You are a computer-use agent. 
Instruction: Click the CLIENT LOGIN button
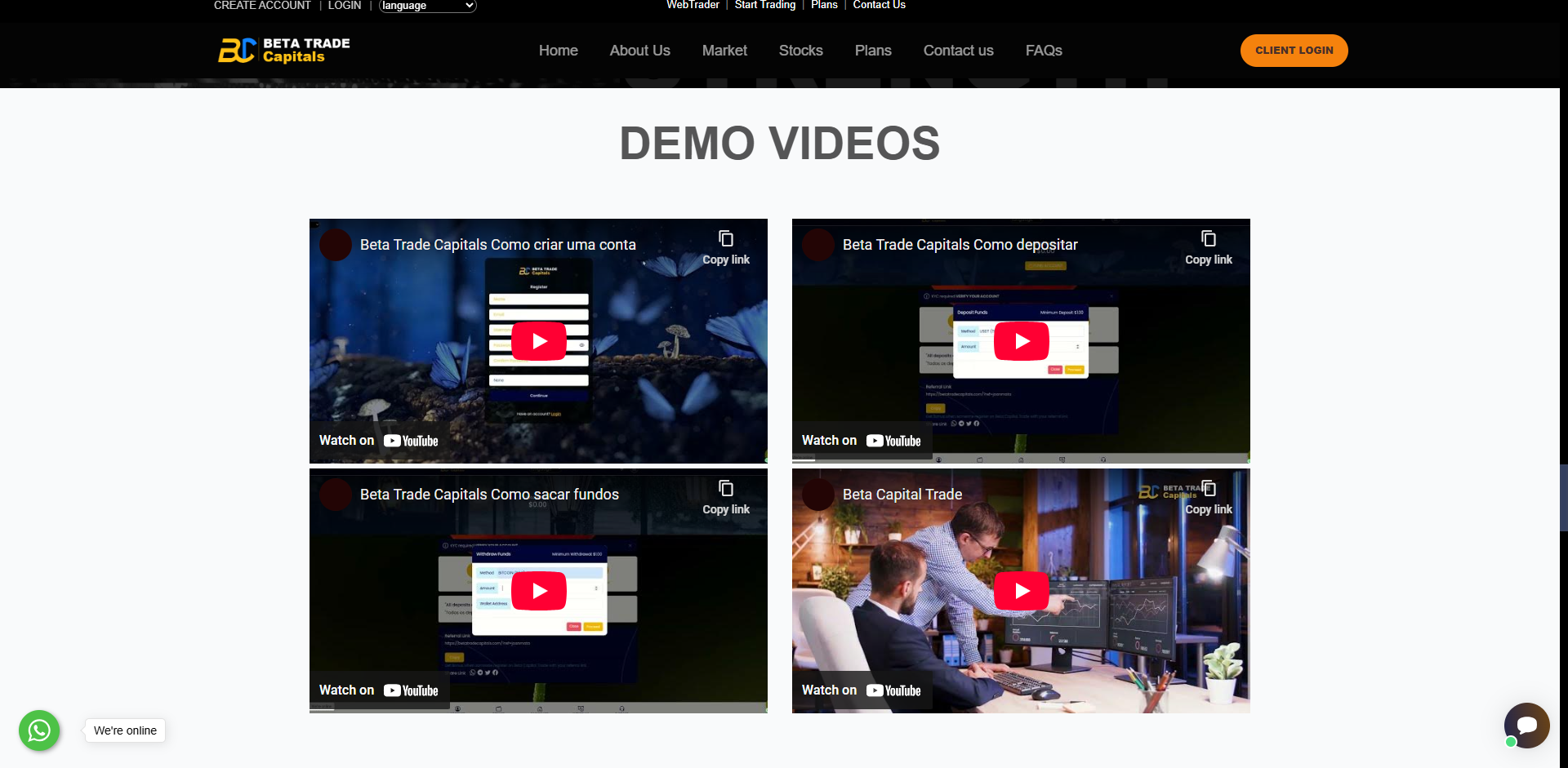click(x=1294, y=51)
